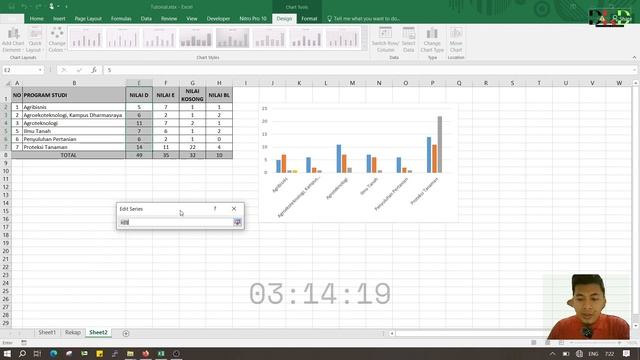Click the macro record icon in status bar
The image size is (640, 360).
[x=24, y=343]
